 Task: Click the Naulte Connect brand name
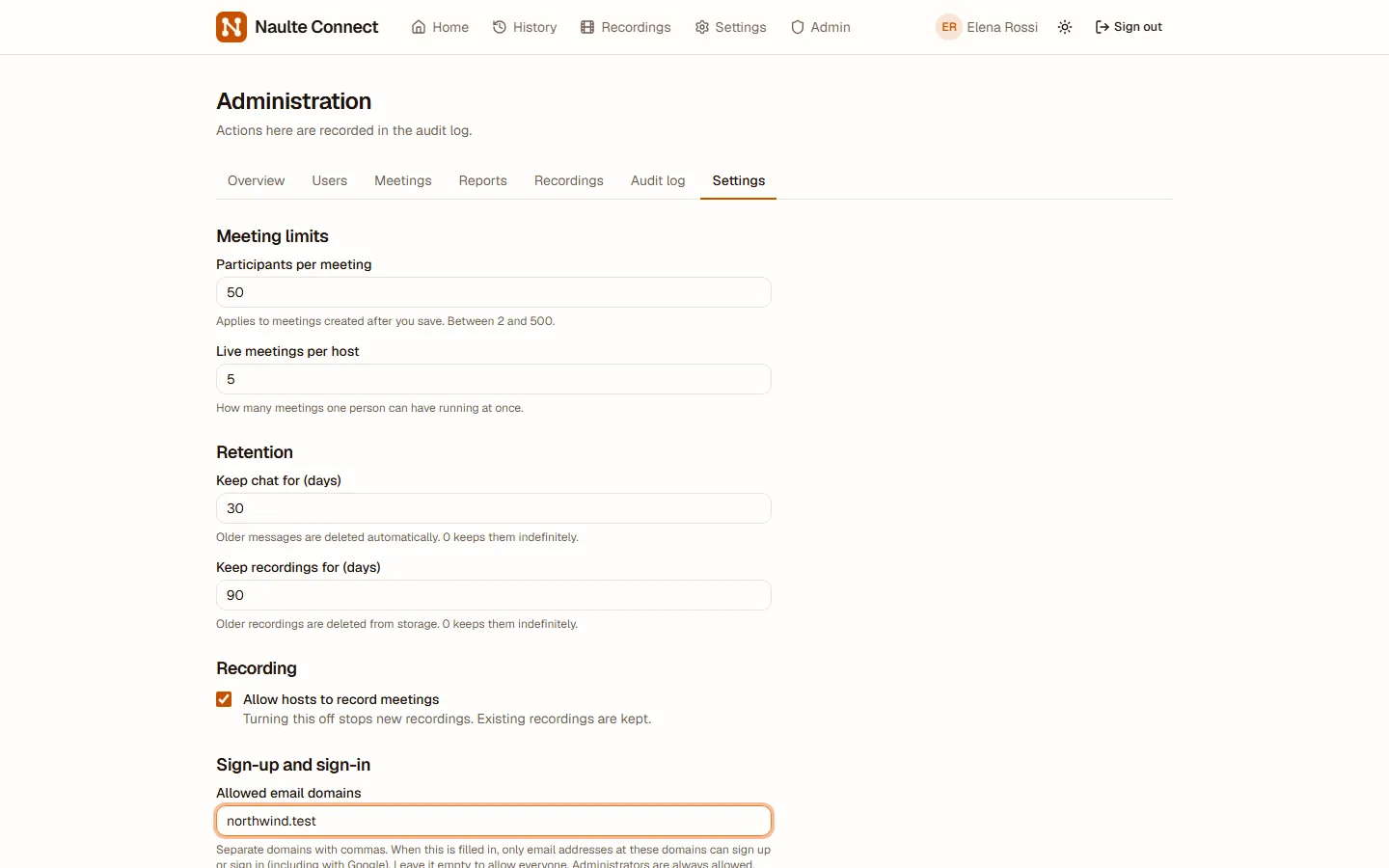point(316,27)
